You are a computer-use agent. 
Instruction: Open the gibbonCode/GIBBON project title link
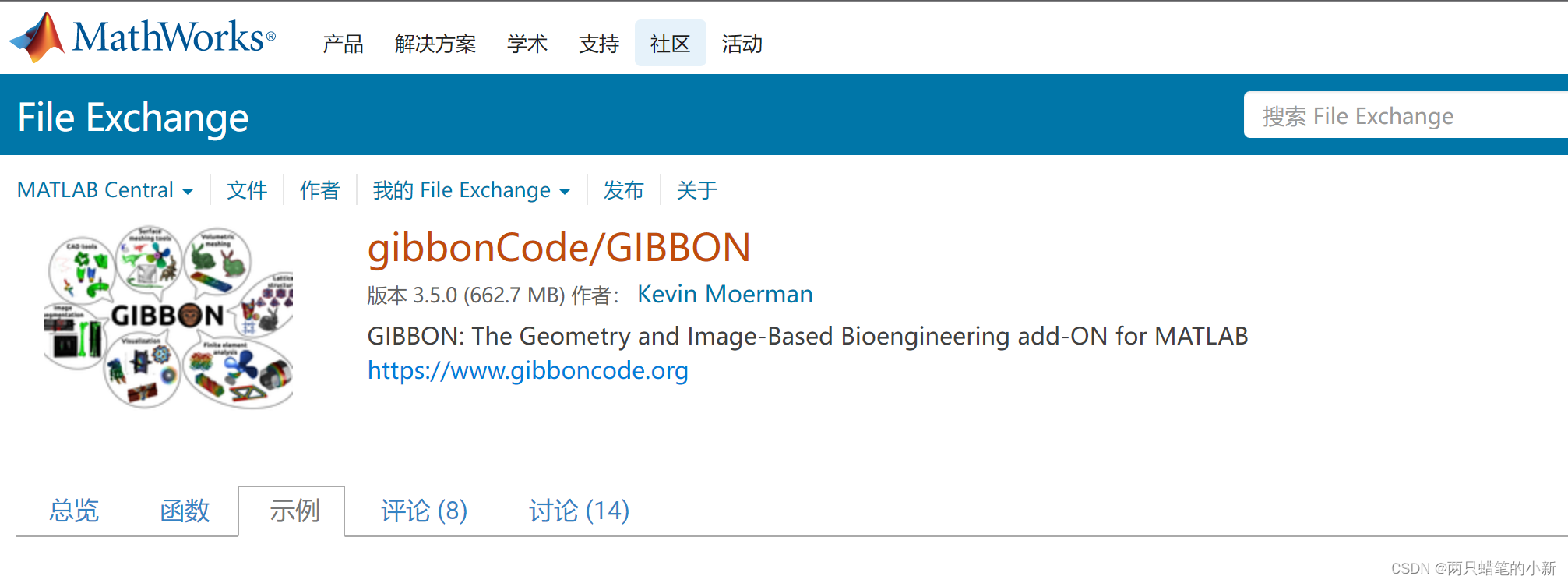pyautogui.click(x=559, y=247)
